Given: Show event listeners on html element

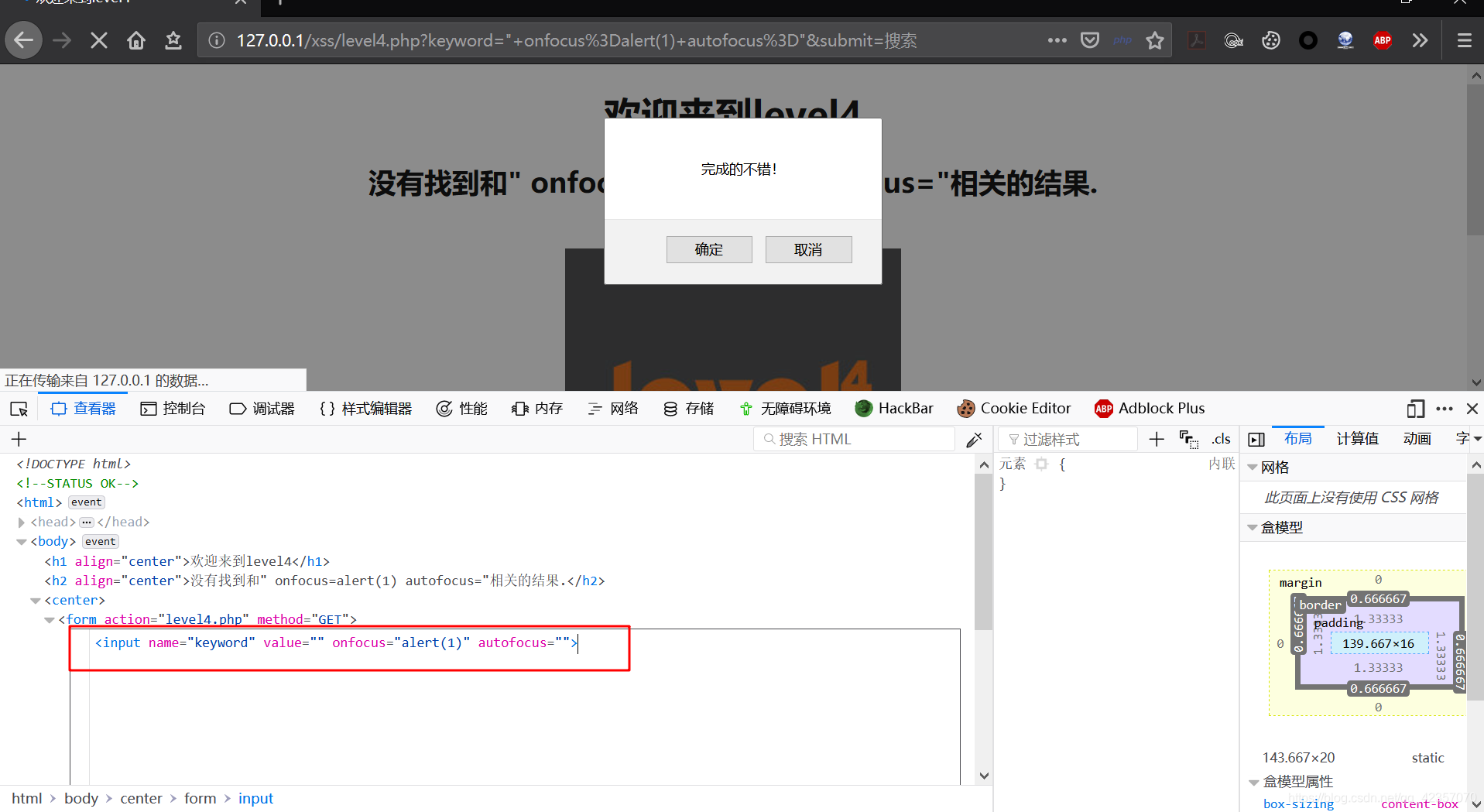Looking at the screenshot, I should pyautogui.click(x=87, y=502).
